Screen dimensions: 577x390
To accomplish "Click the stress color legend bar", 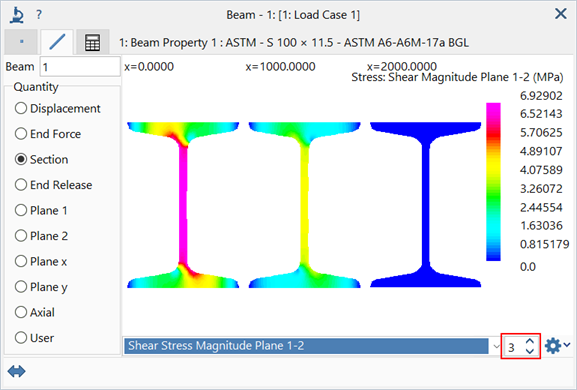I will [493, 182].
